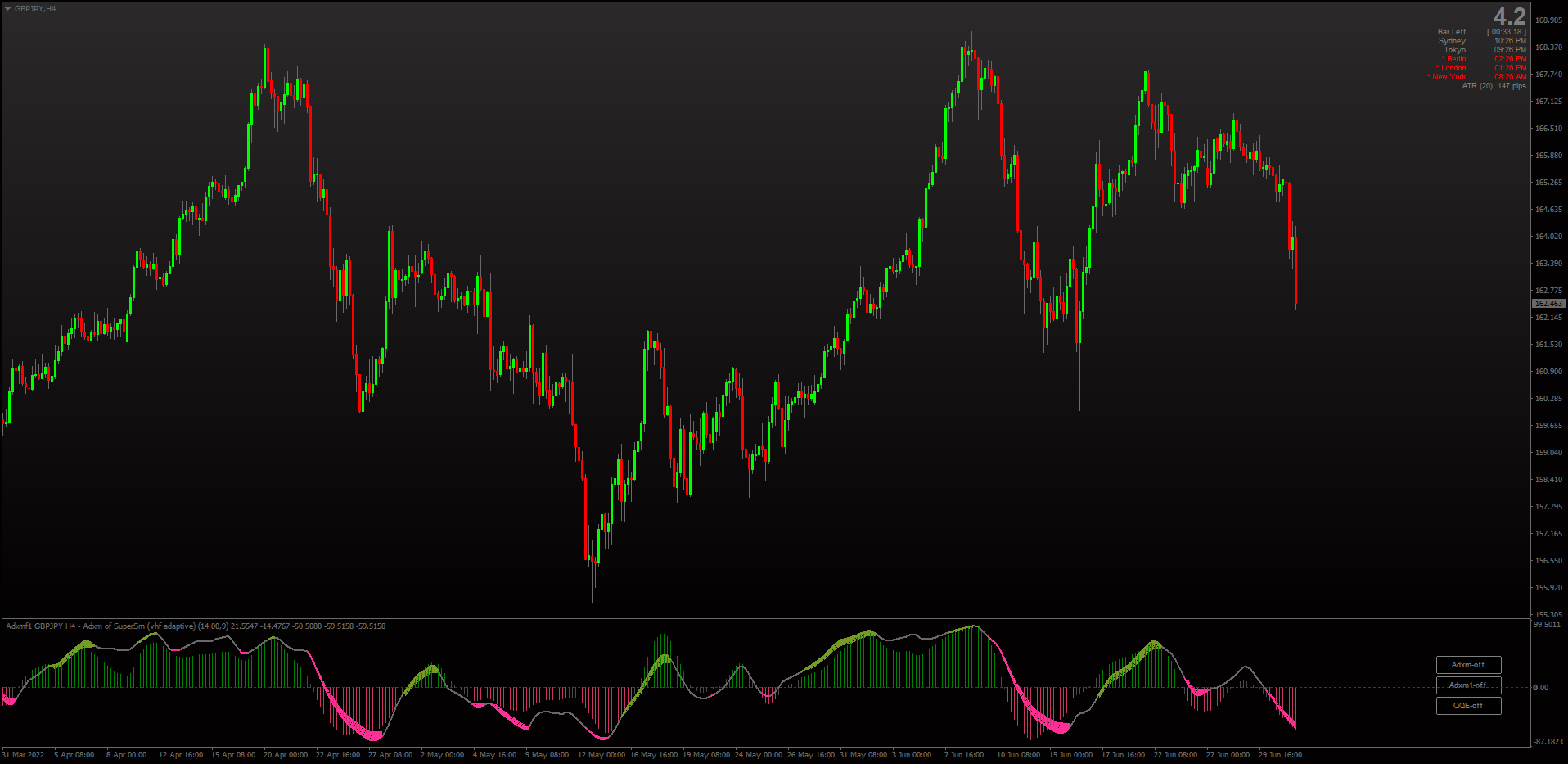Click the 156.550 price axis label

1548,561
